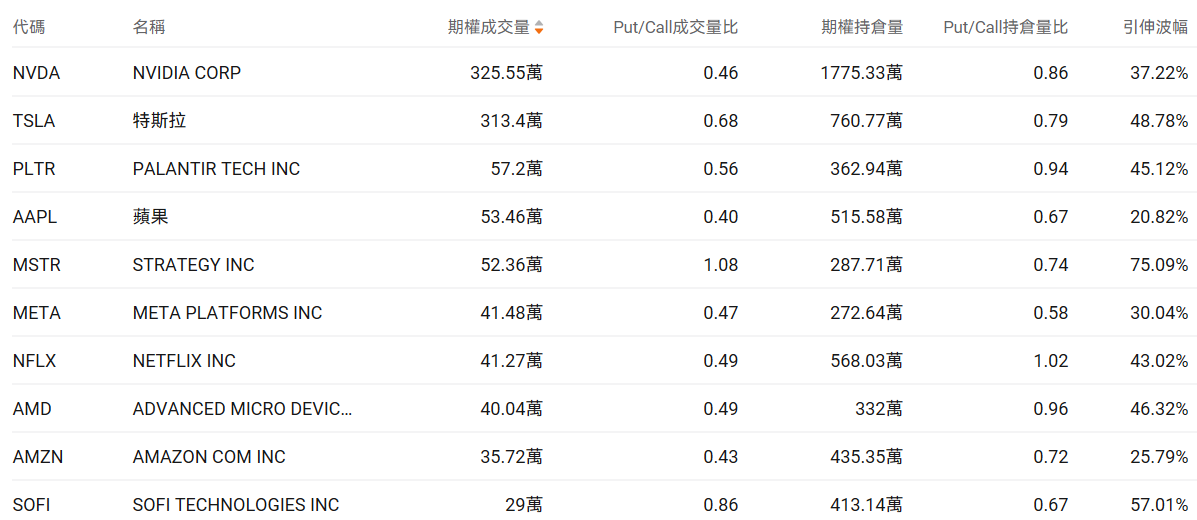This screenshot has width=1197, height=520.
Task: Open the NVDA ticker link
Action: pyautogui.click(x=36, y=73)
